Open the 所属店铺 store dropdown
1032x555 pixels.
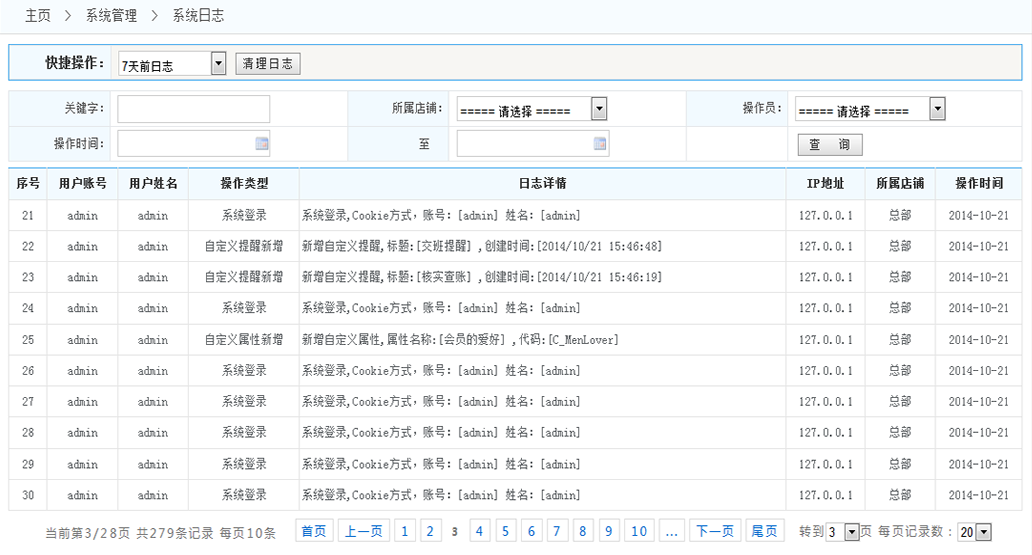point(599,109)
